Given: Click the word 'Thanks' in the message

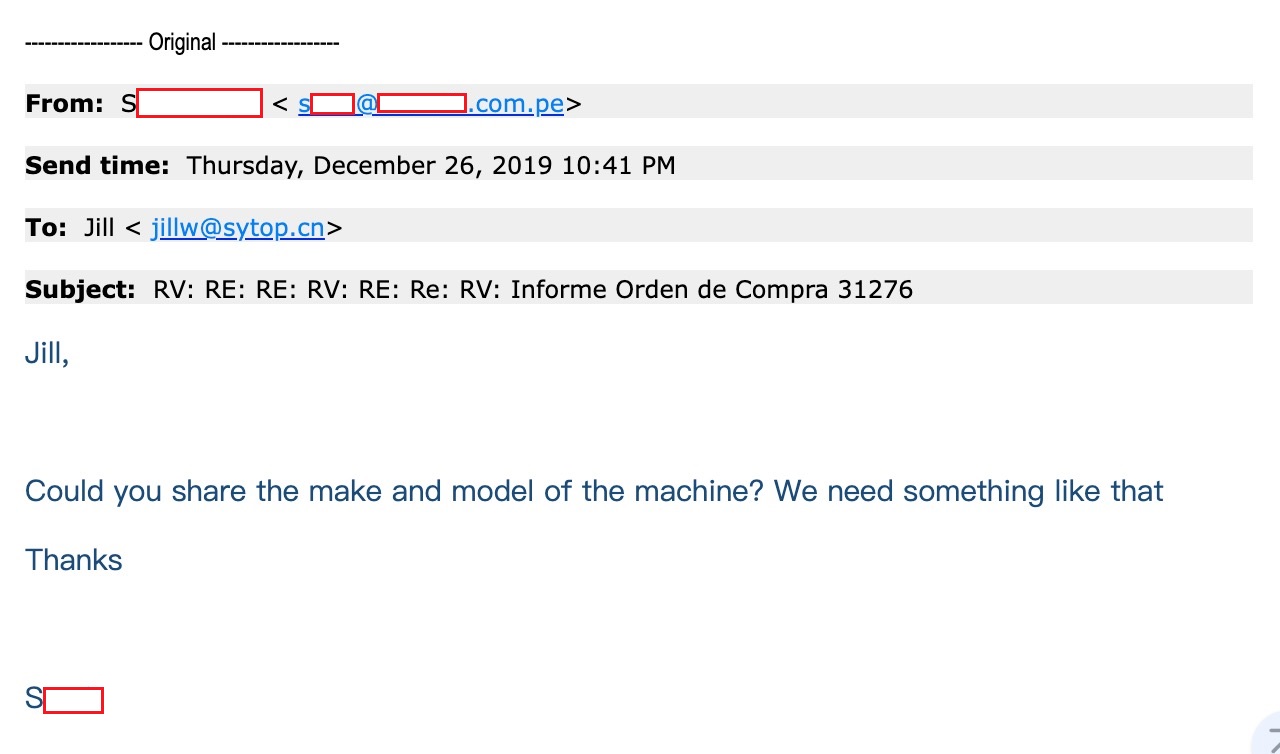Looking at the screenshot, I should pyautogui.click(x=74, y=560).
